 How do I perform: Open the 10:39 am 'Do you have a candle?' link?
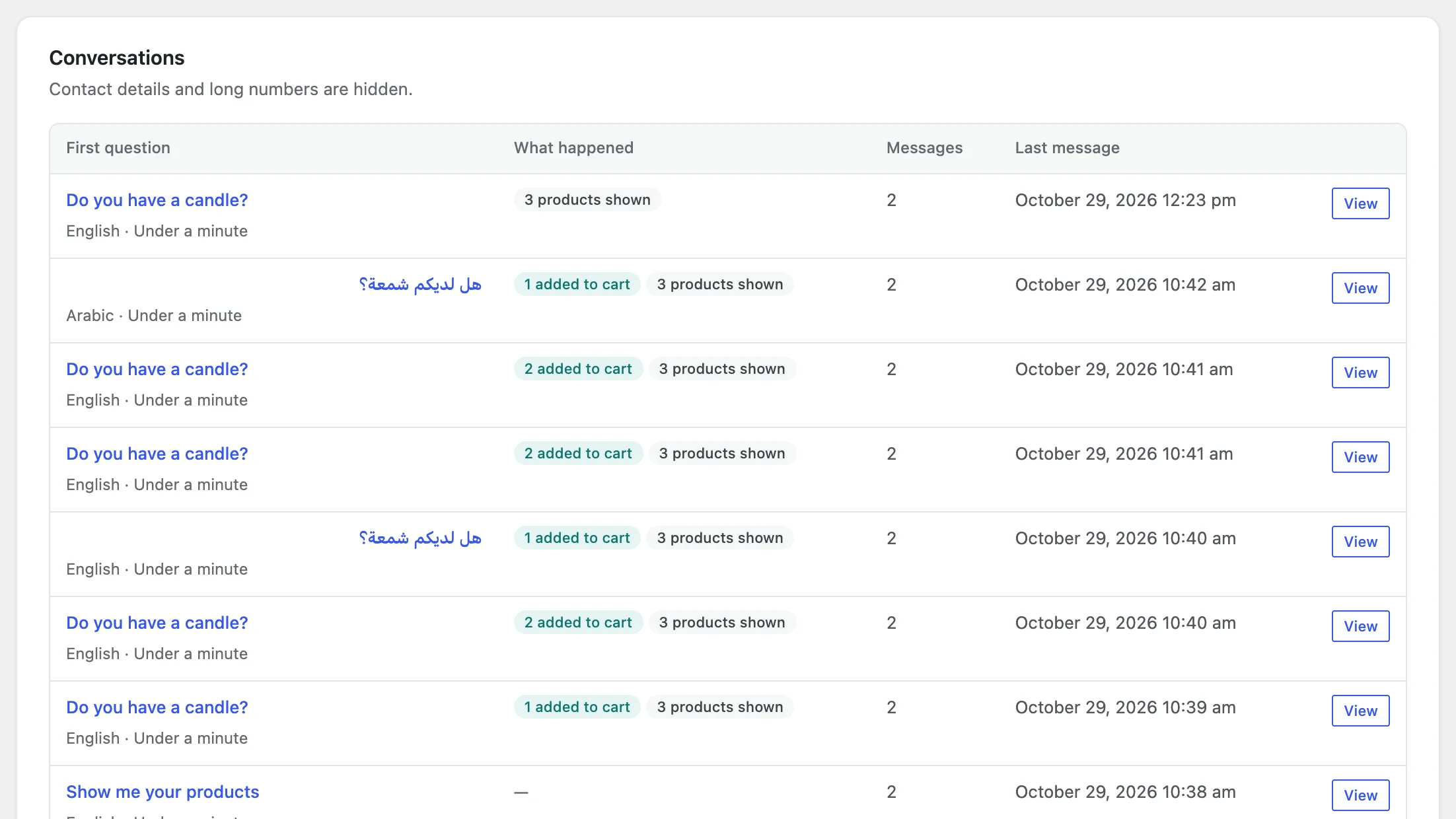157,707
